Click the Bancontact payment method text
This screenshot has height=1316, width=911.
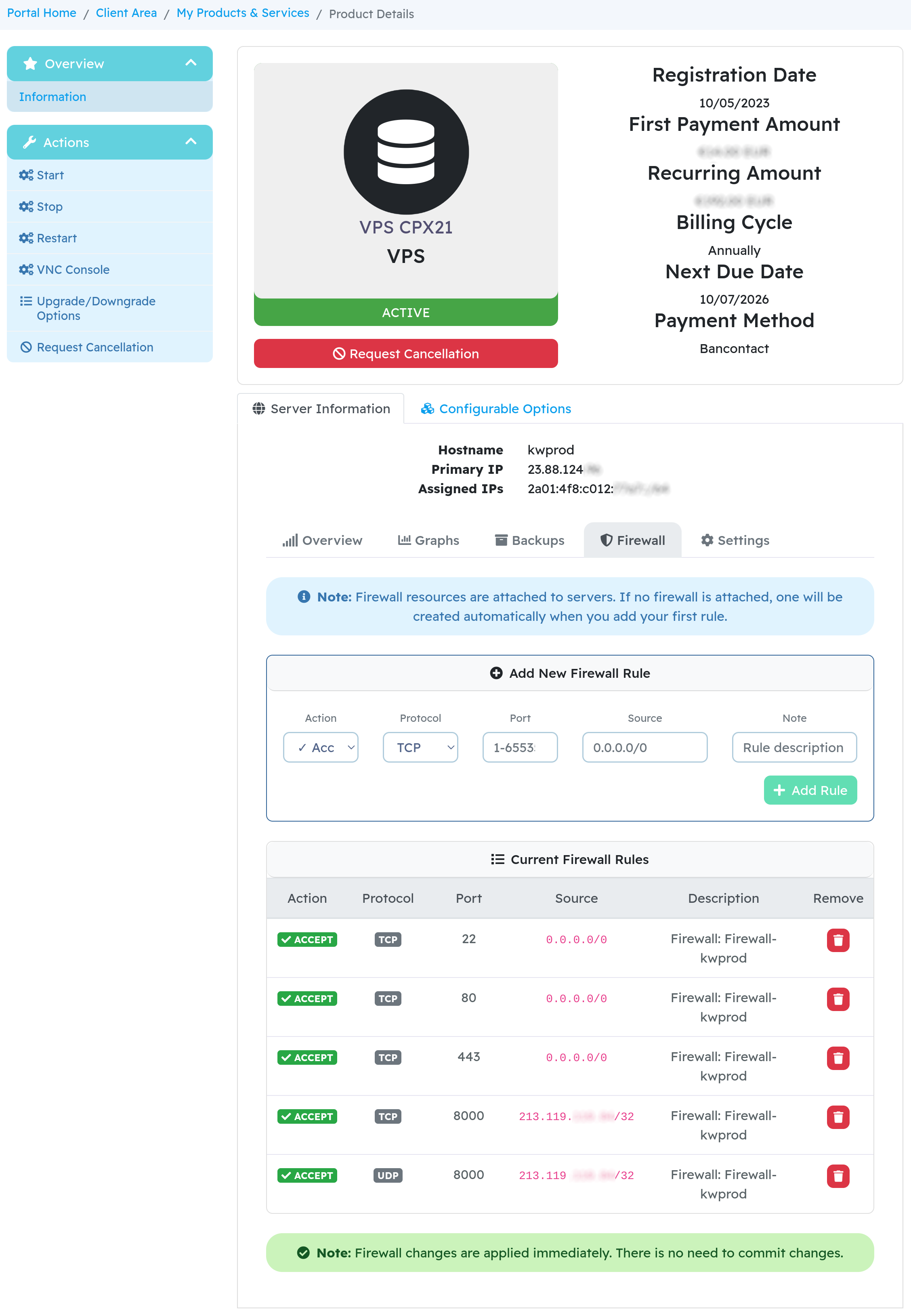pos(734,348)
